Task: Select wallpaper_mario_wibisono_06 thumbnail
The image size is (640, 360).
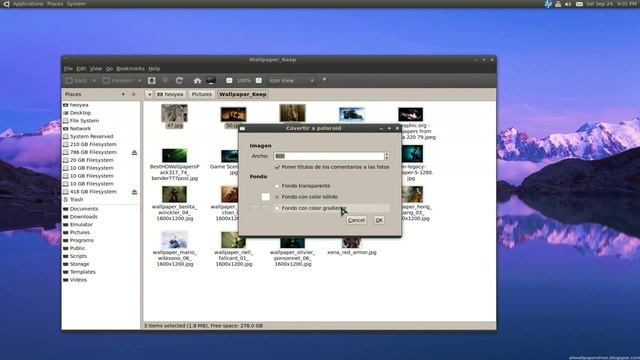Action: tap(174, 240)
